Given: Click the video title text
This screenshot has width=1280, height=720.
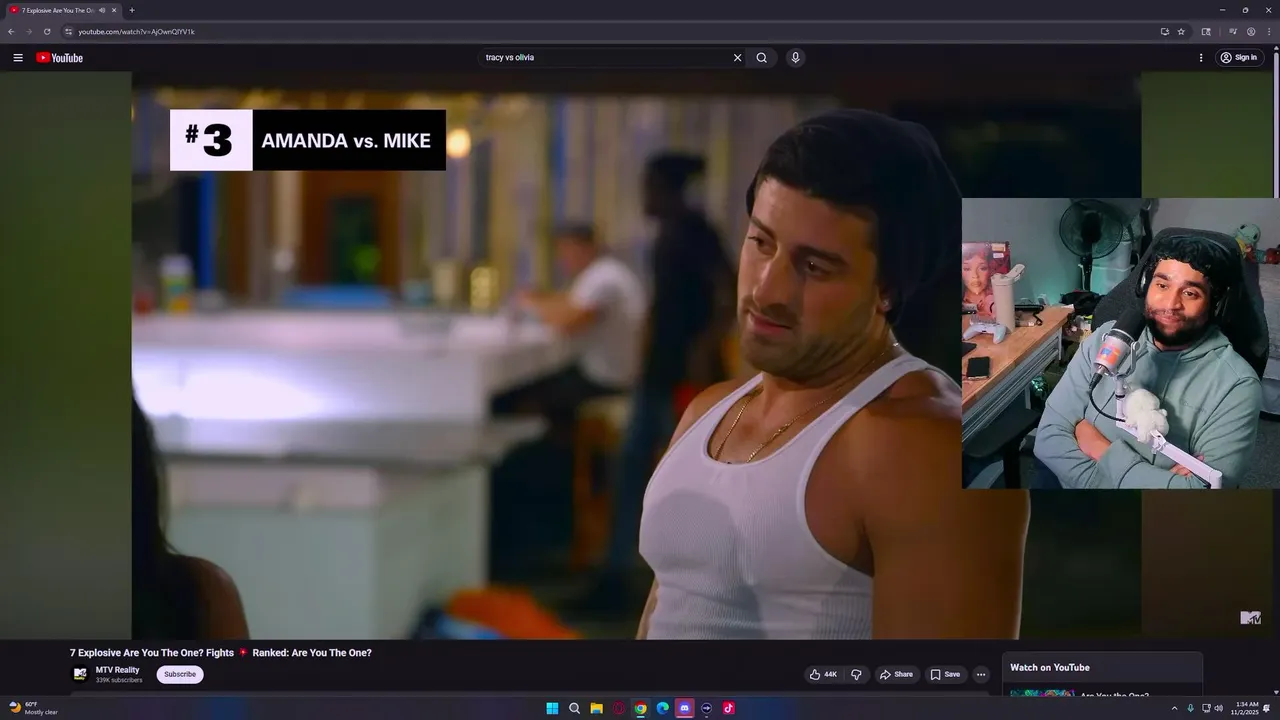Looking at the screenshot, I should pos(221,653).
